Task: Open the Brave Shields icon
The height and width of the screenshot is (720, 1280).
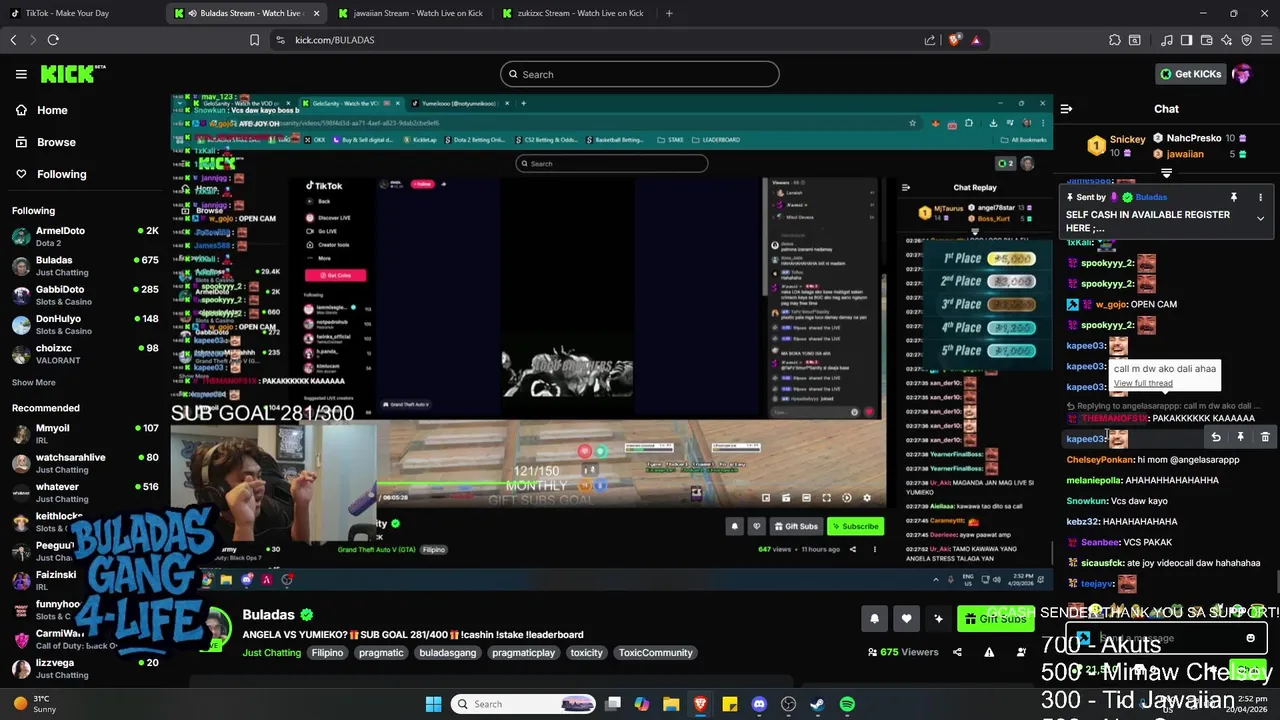Action: tap(954, 40)
